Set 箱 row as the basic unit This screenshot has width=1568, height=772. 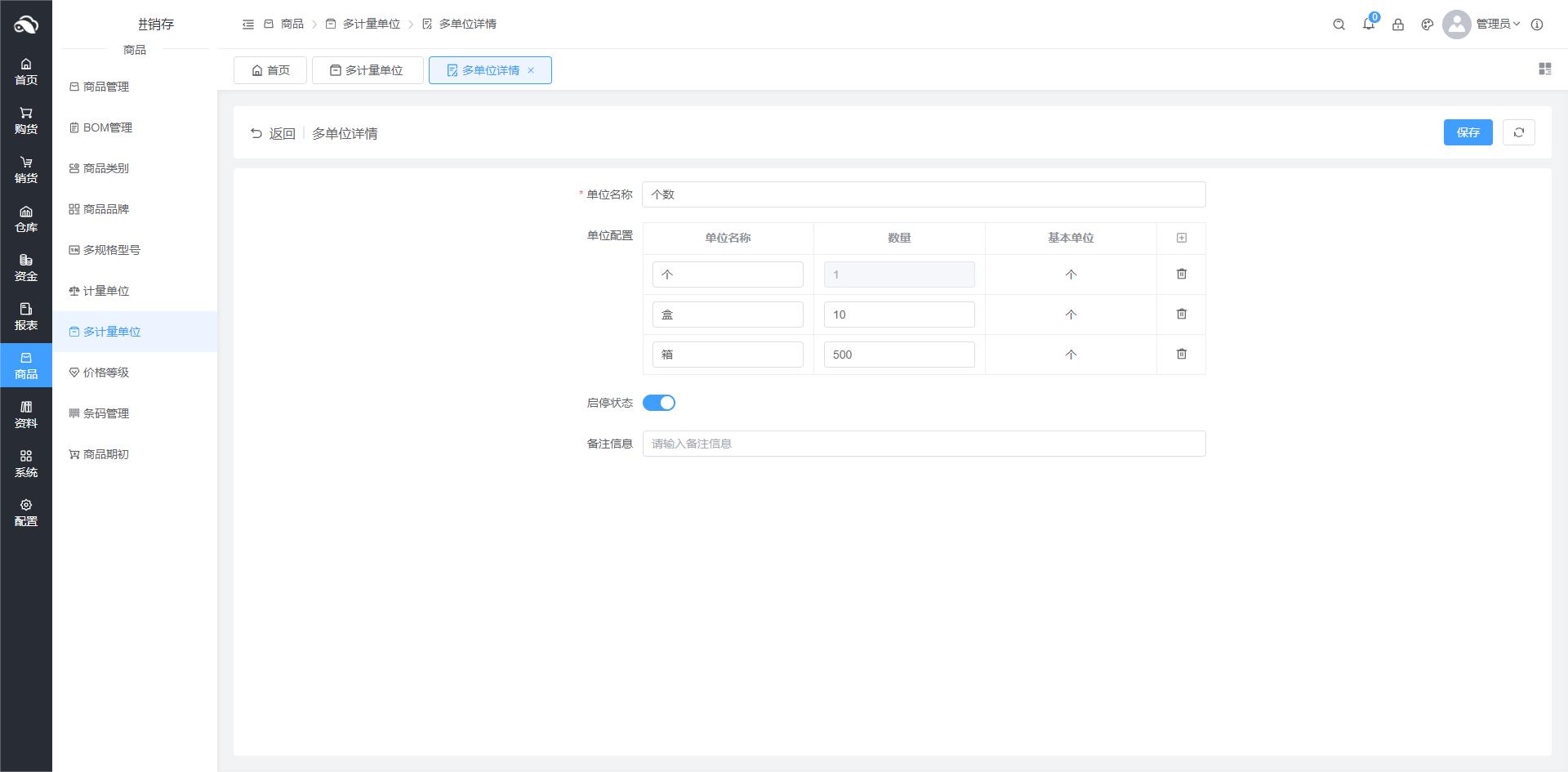point(1070,355)
